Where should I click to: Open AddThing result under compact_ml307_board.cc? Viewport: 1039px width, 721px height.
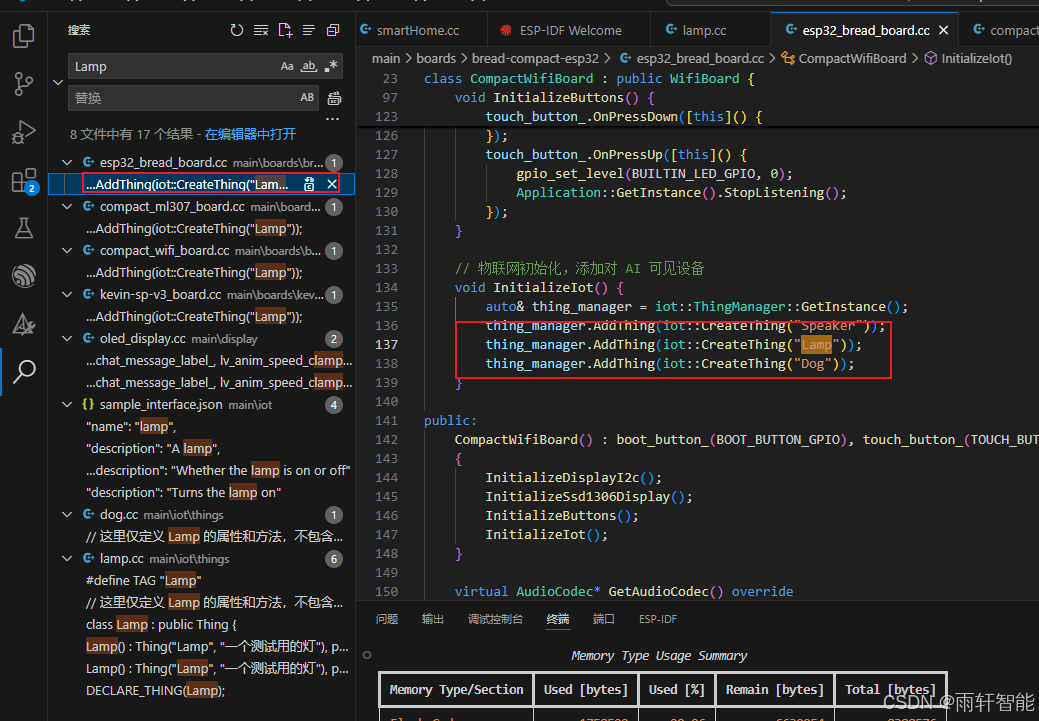194,229
